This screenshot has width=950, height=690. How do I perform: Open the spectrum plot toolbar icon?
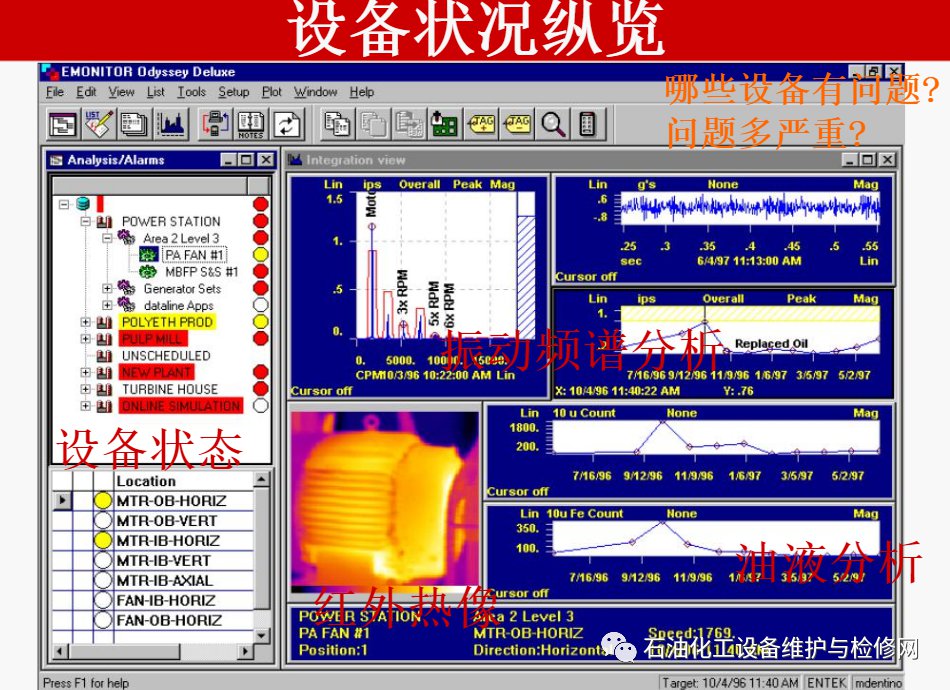(x=172, y=124)
